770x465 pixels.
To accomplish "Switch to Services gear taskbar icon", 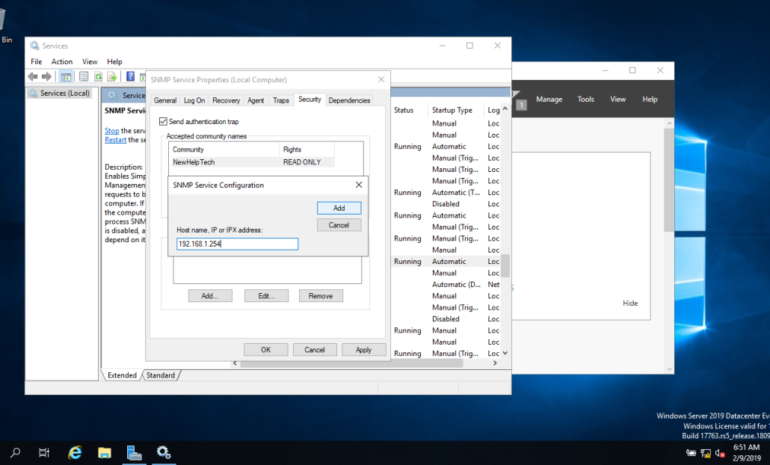I will (164, 453).
